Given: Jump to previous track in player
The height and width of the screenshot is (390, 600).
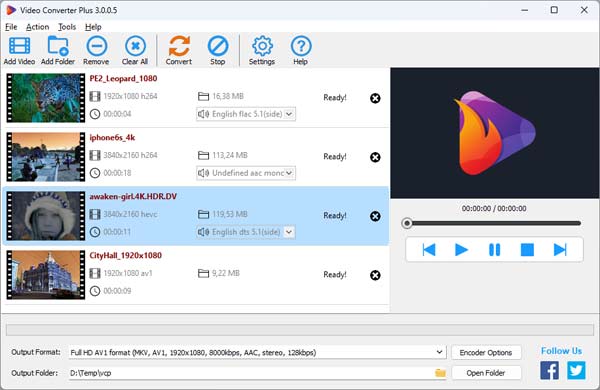Looking at the screenshot, I should tap(429, 250).
